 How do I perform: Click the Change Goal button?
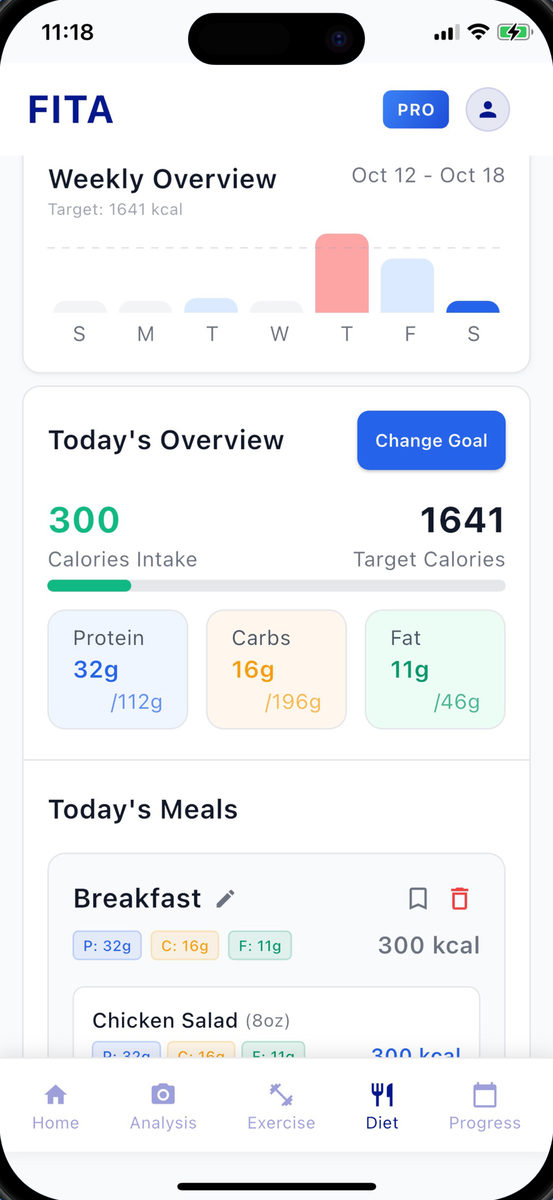(431, 440)
